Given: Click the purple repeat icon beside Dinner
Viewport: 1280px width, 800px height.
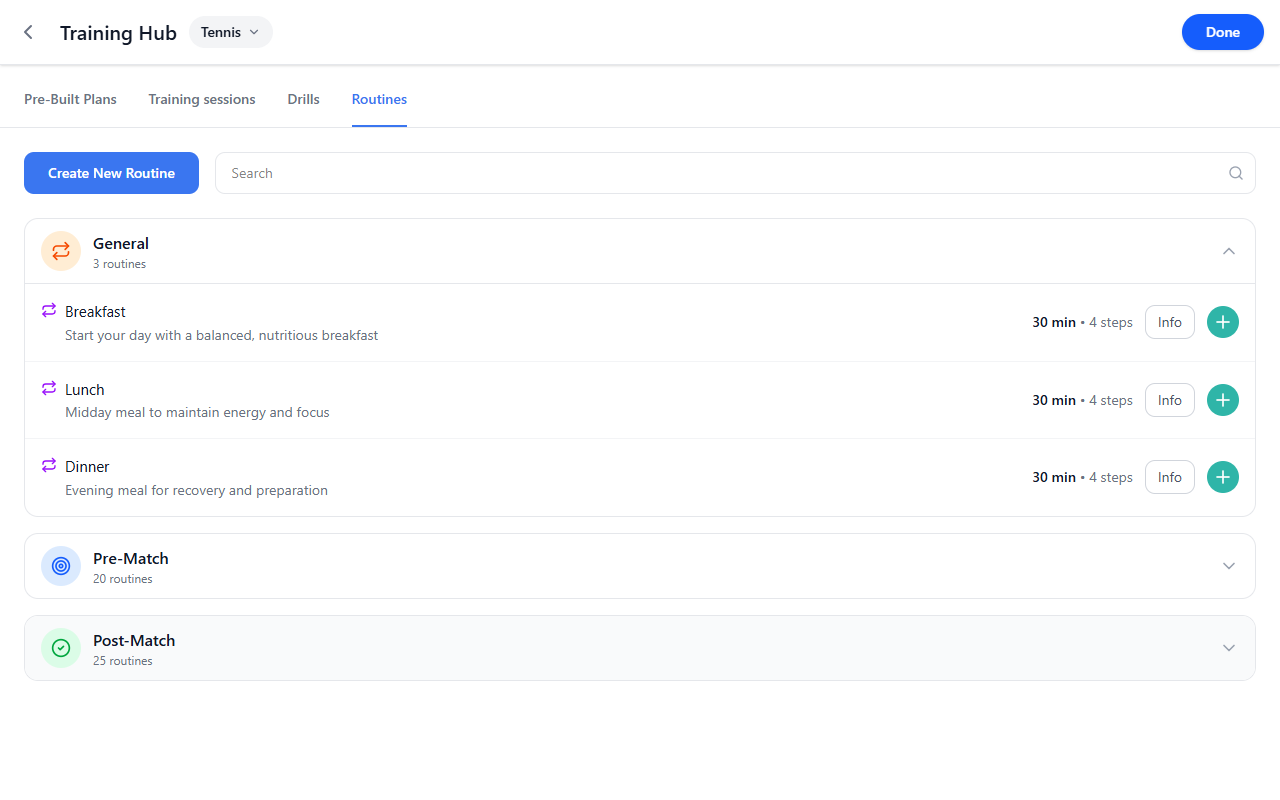Looking at the screenshot, I should (x=49, y=466).
